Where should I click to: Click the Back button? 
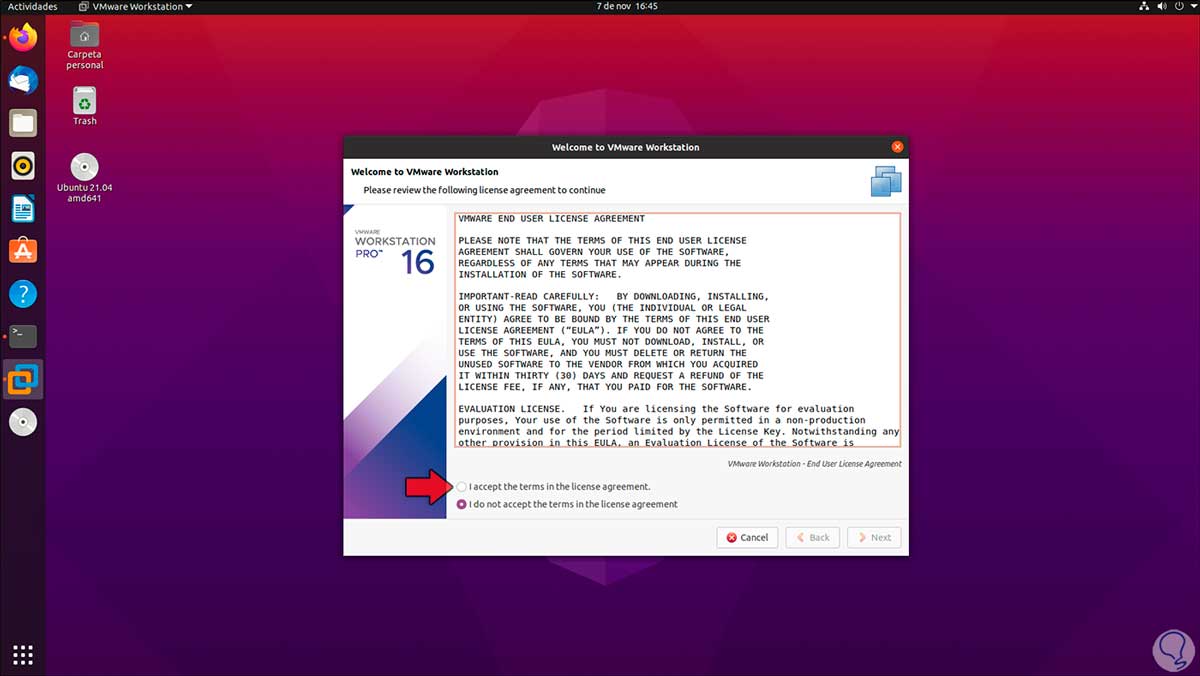[812, 537]
